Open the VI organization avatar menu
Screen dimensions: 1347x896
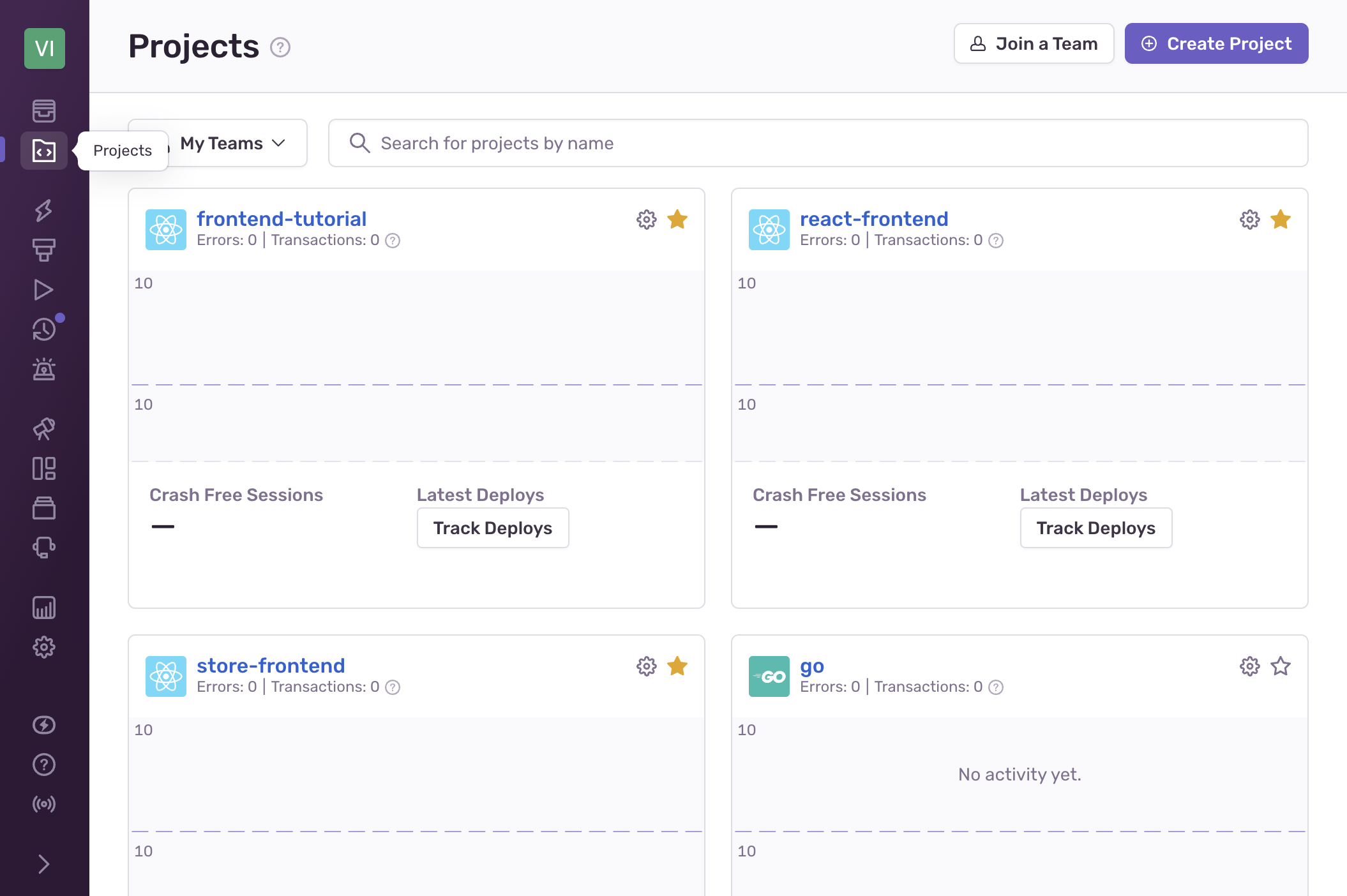tap(44, 49)
